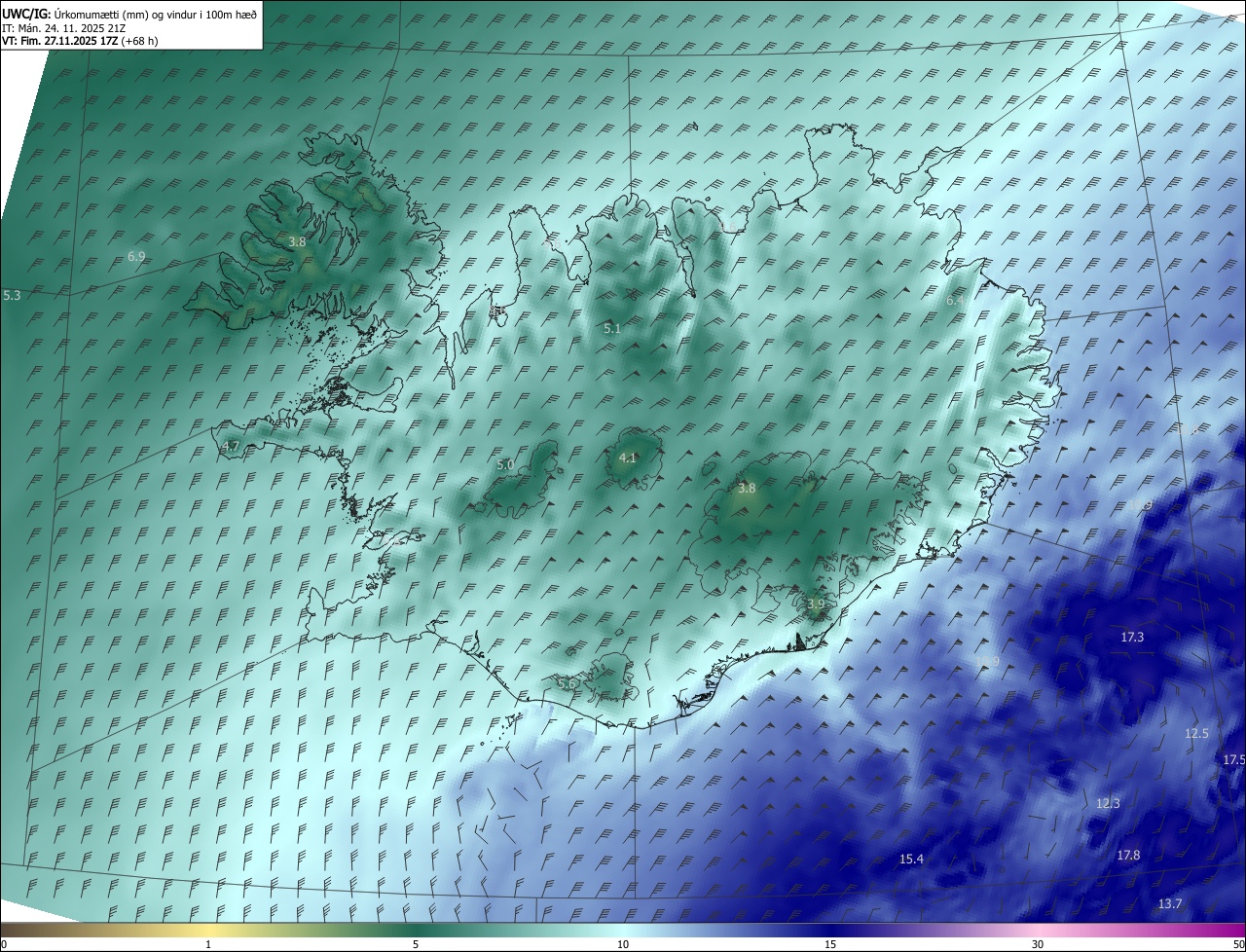Click the 5.0 value label on the map
1246x952 pixels.
[505, 465]
